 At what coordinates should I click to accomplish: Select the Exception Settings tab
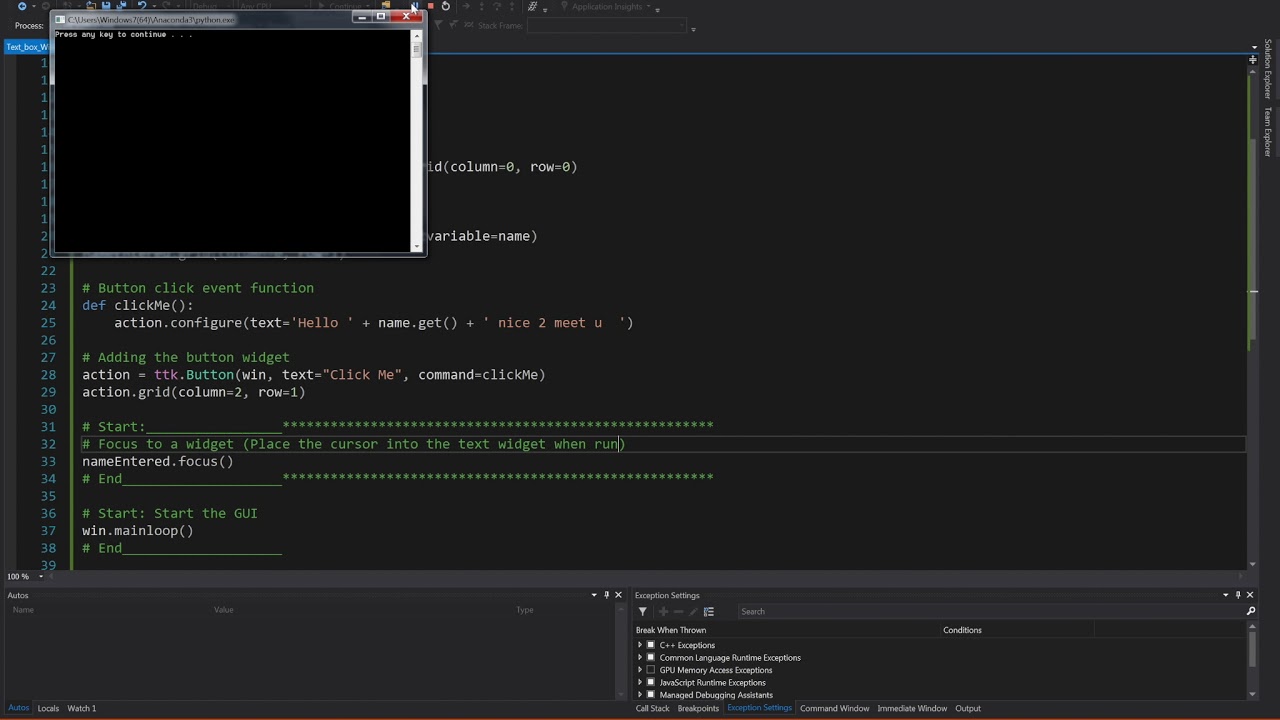(x=760, y=708)
